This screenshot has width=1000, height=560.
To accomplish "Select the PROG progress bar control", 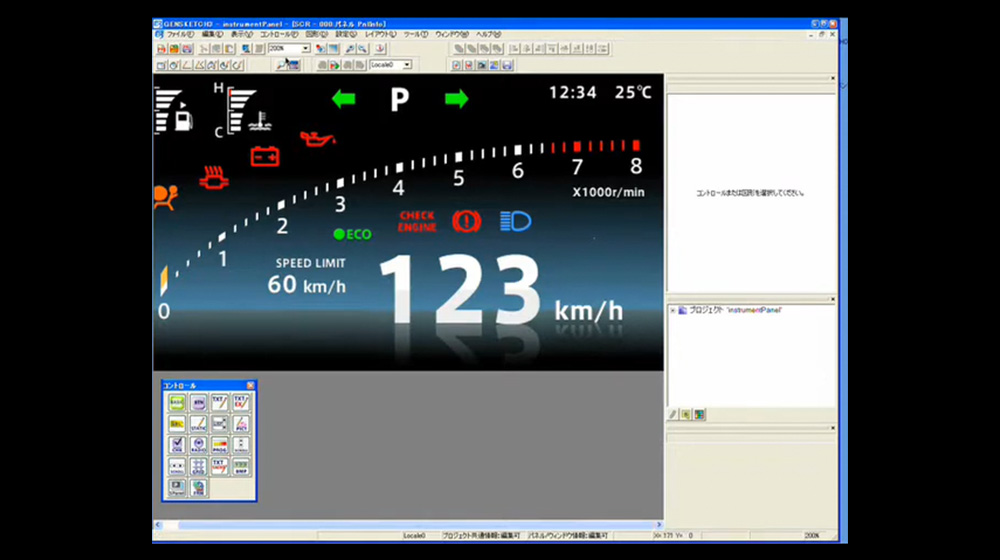I will (219, 446).
